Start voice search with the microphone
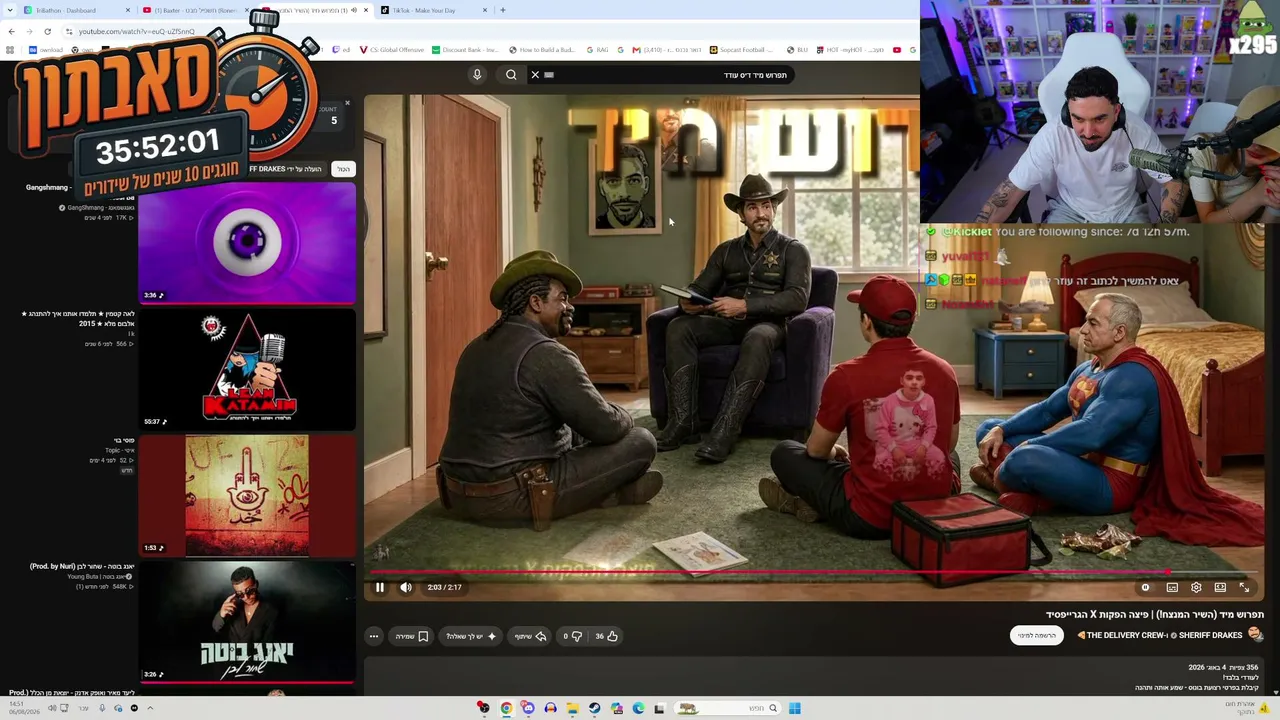The width and height of the screenshot is (1280, 720). [477, 75]
